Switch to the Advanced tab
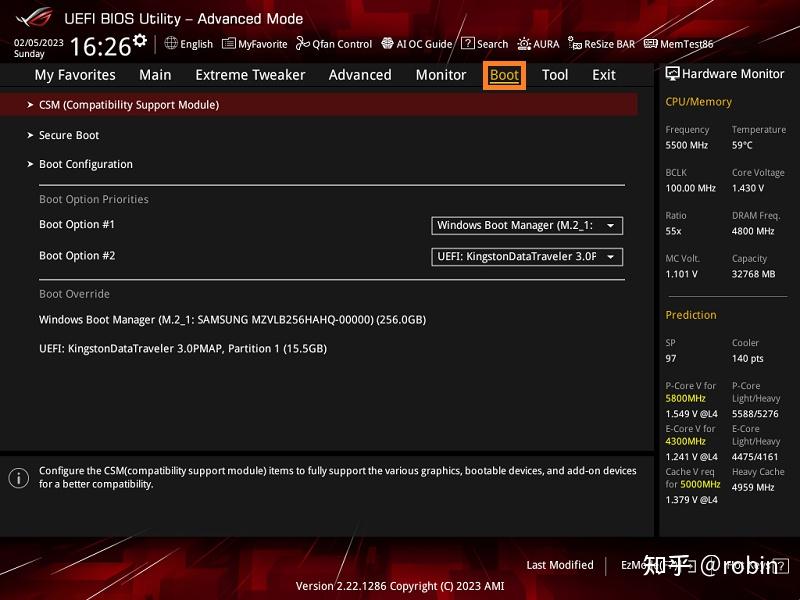This screenshot has width=800, height=600. [x=359, y=74]
